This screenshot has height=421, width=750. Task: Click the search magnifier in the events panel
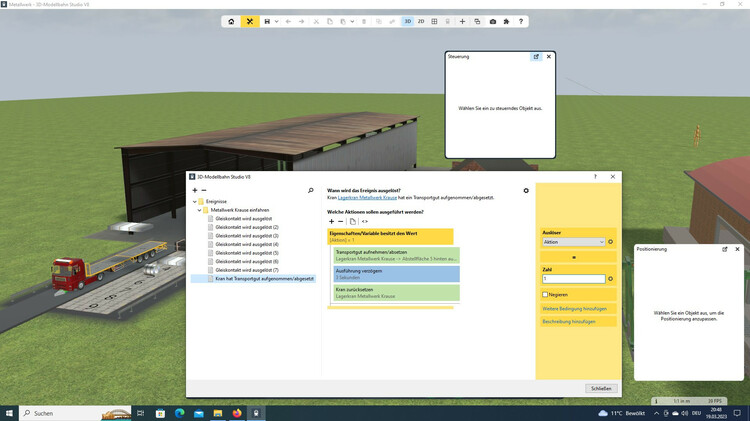tap(311, 190)
